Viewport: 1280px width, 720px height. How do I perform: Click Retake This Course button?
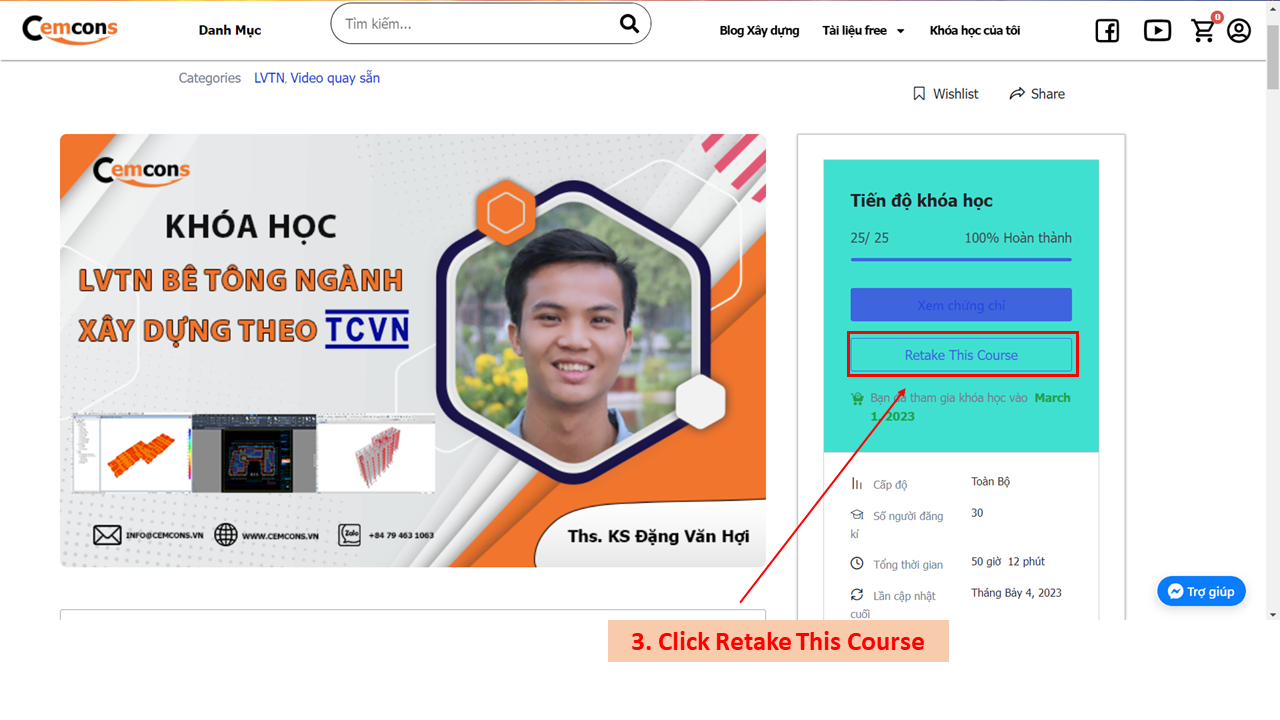[x=961, y=355]
